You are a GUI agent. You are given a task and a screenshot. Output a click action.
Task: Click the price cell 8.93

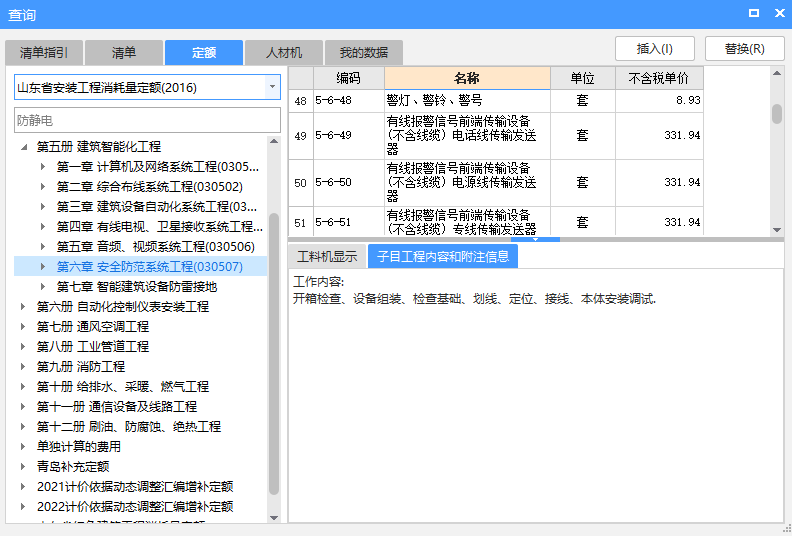click(659, 101)
